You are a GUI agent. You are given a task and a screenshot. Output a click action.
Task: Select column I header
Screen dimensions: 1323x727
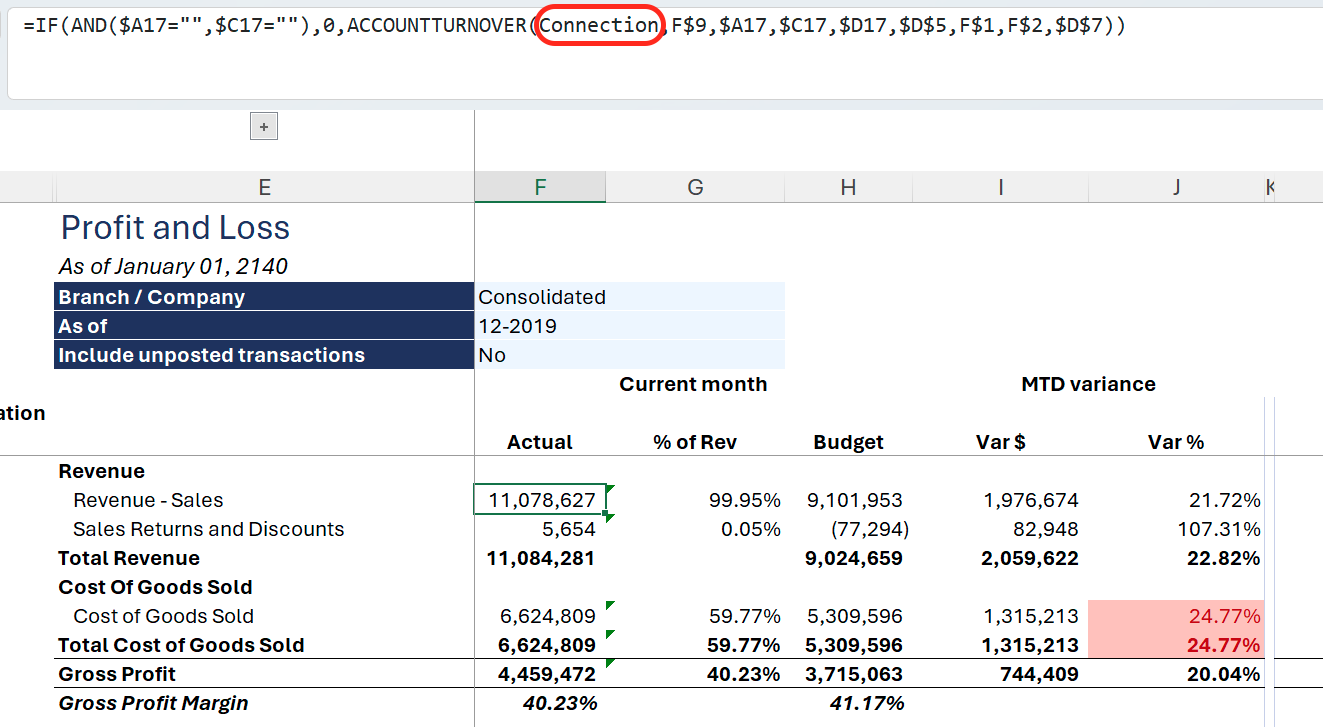(1000, 187)
